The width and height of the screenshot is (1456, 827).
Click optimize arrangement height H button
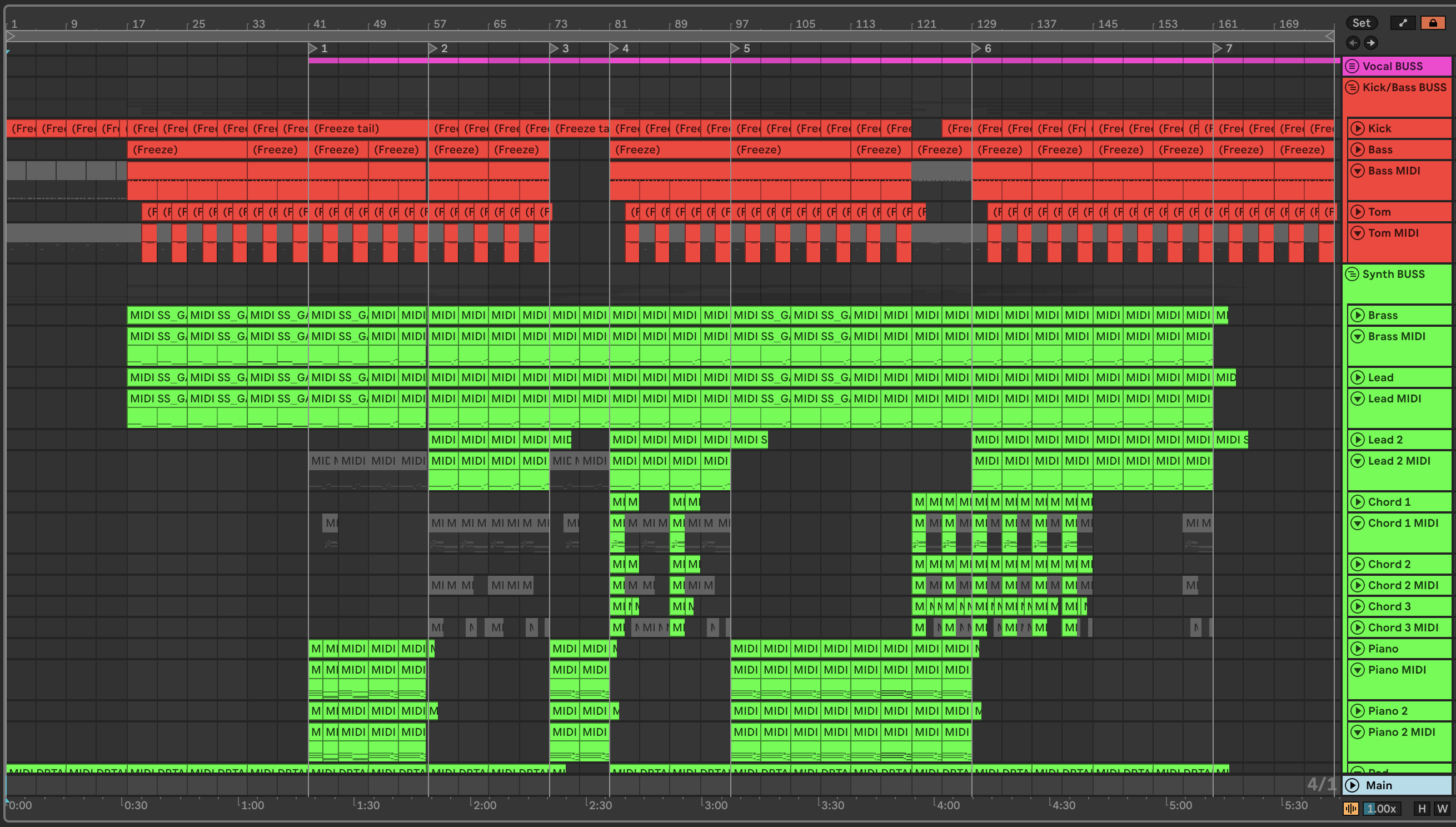pyautogui.click(x=1422, y=808)
